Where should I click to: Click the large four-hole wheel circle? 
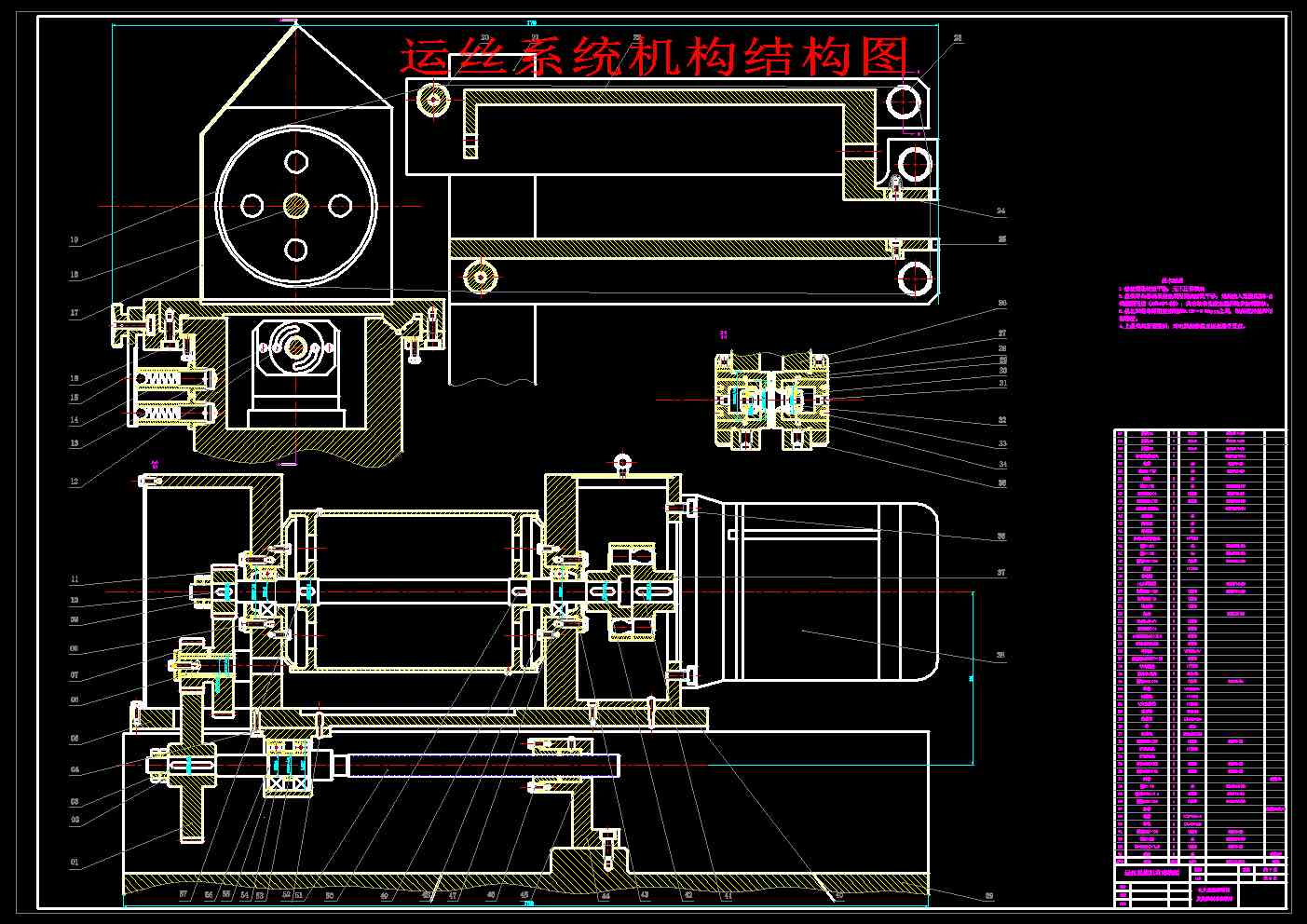click(296, 205)
